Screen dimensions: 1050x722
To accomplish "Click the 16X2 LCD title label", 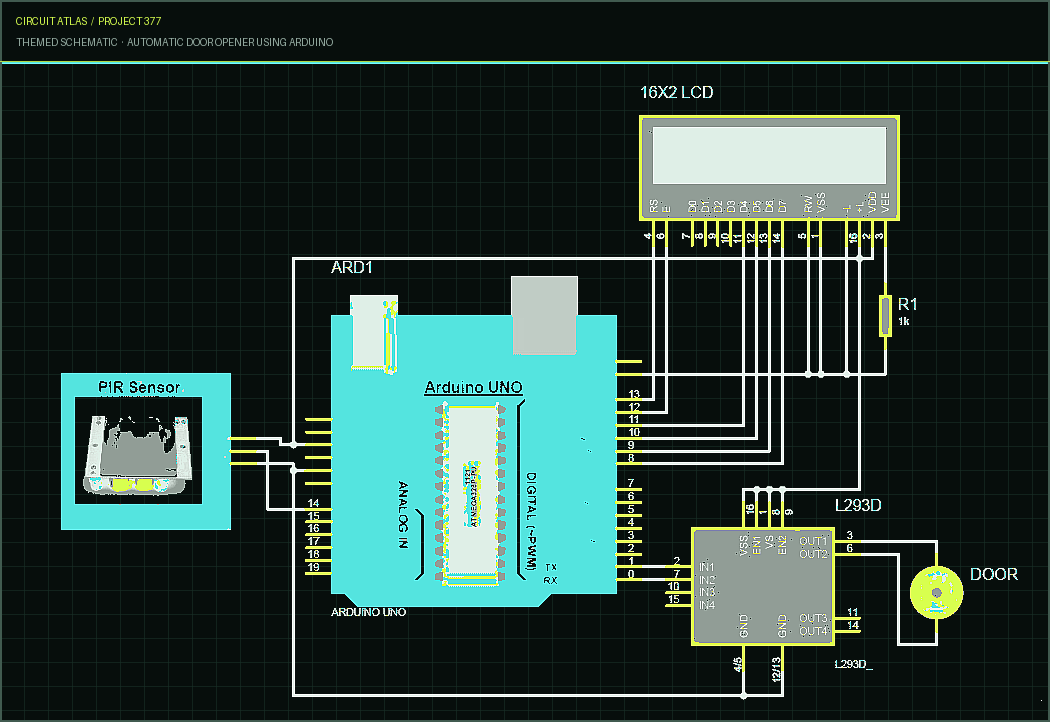I will tap(676, 92).
